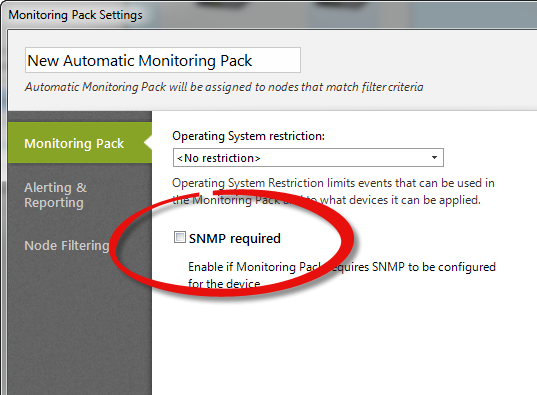Viewport: 537px width, 395px height.
Task: Open the Operating System restriction dropdown
Action: [308, 158]
